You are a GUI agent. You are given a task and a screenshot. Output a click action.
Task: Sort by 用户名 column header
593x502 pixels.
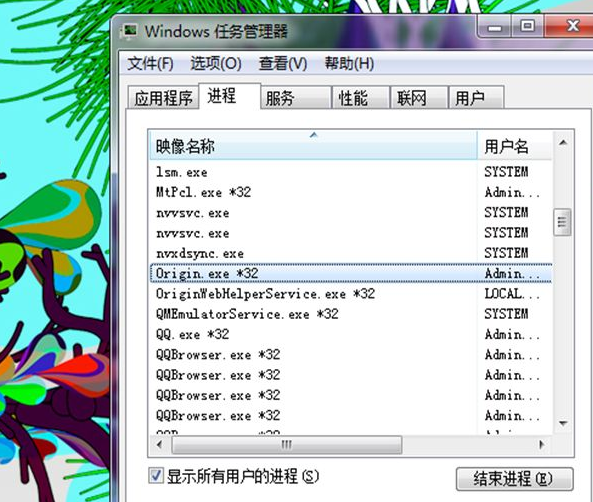(515, 146)
